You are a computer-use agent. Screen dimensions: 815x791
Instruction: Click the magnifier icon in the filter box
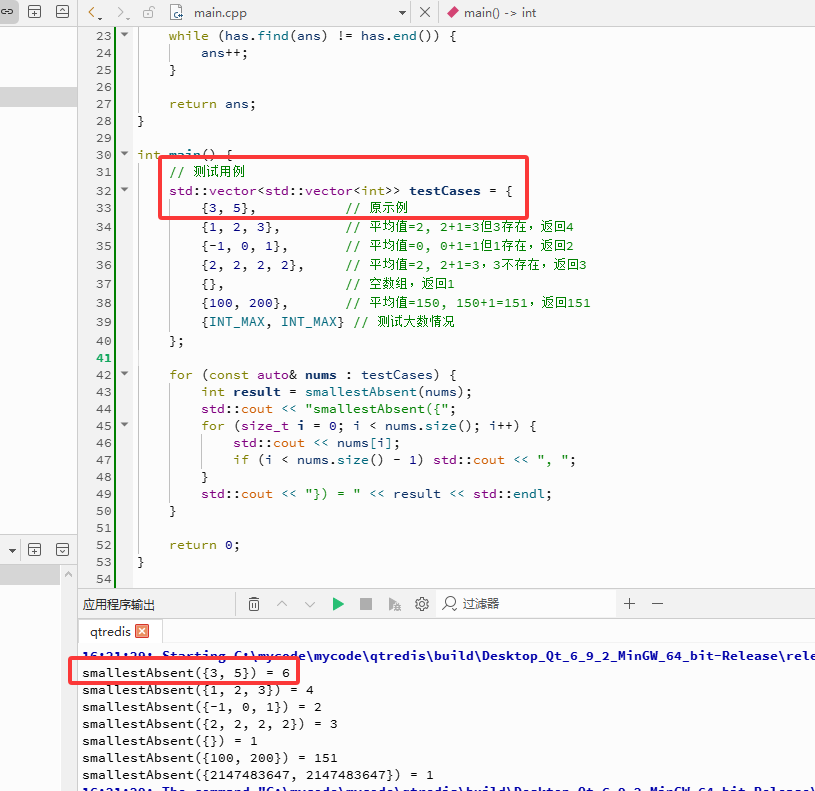coord(450,604)
